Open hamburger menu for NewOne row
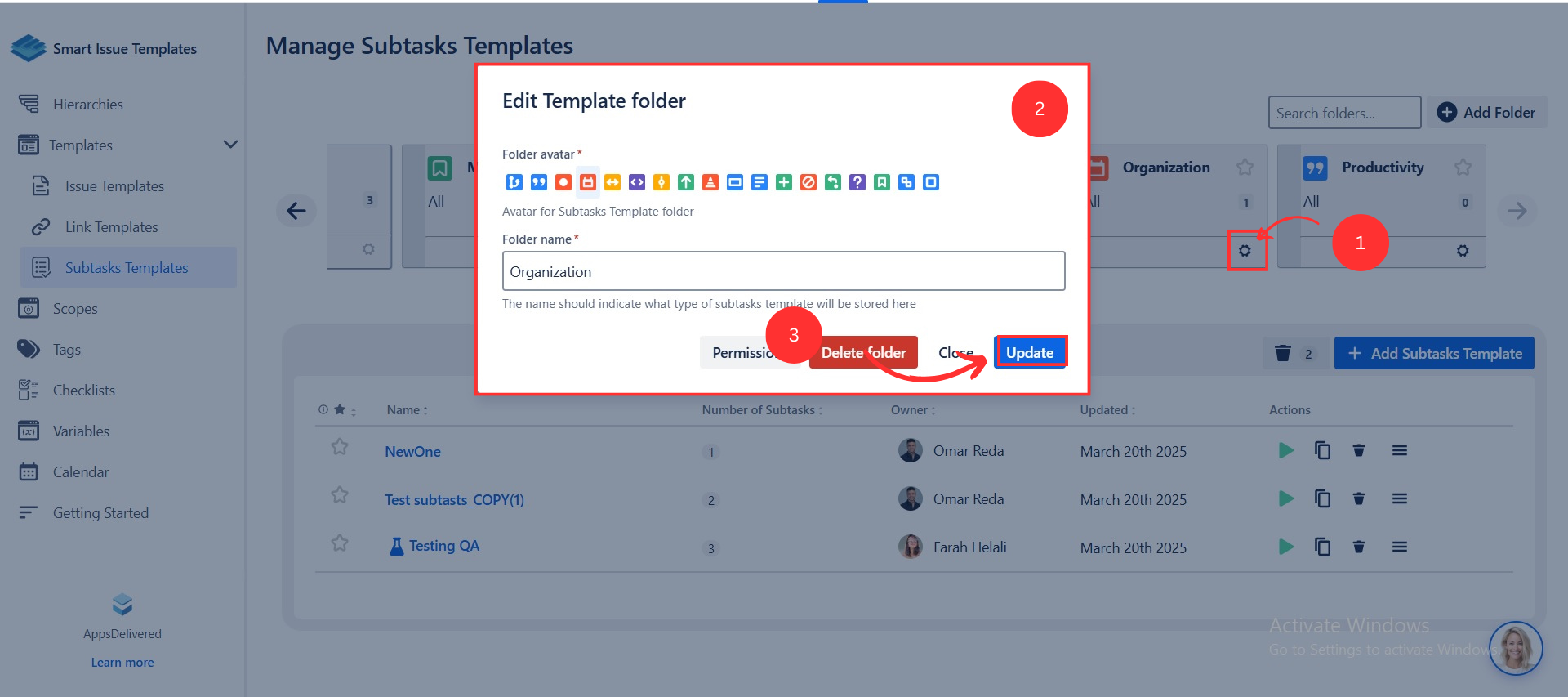 click(1399, 451)
